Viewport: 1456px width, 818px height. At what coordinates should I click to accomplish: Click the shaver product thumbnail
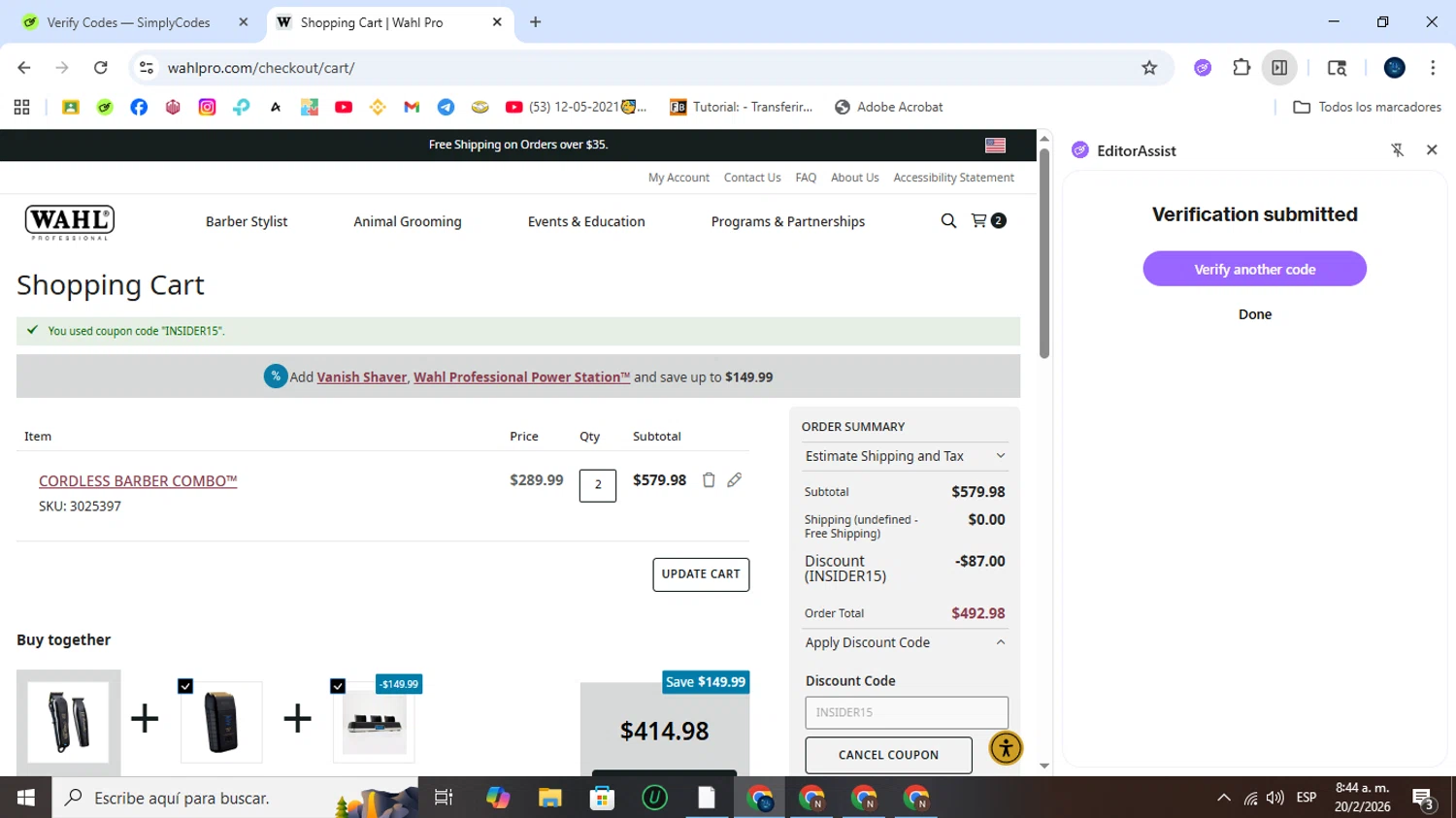point(221,723)
